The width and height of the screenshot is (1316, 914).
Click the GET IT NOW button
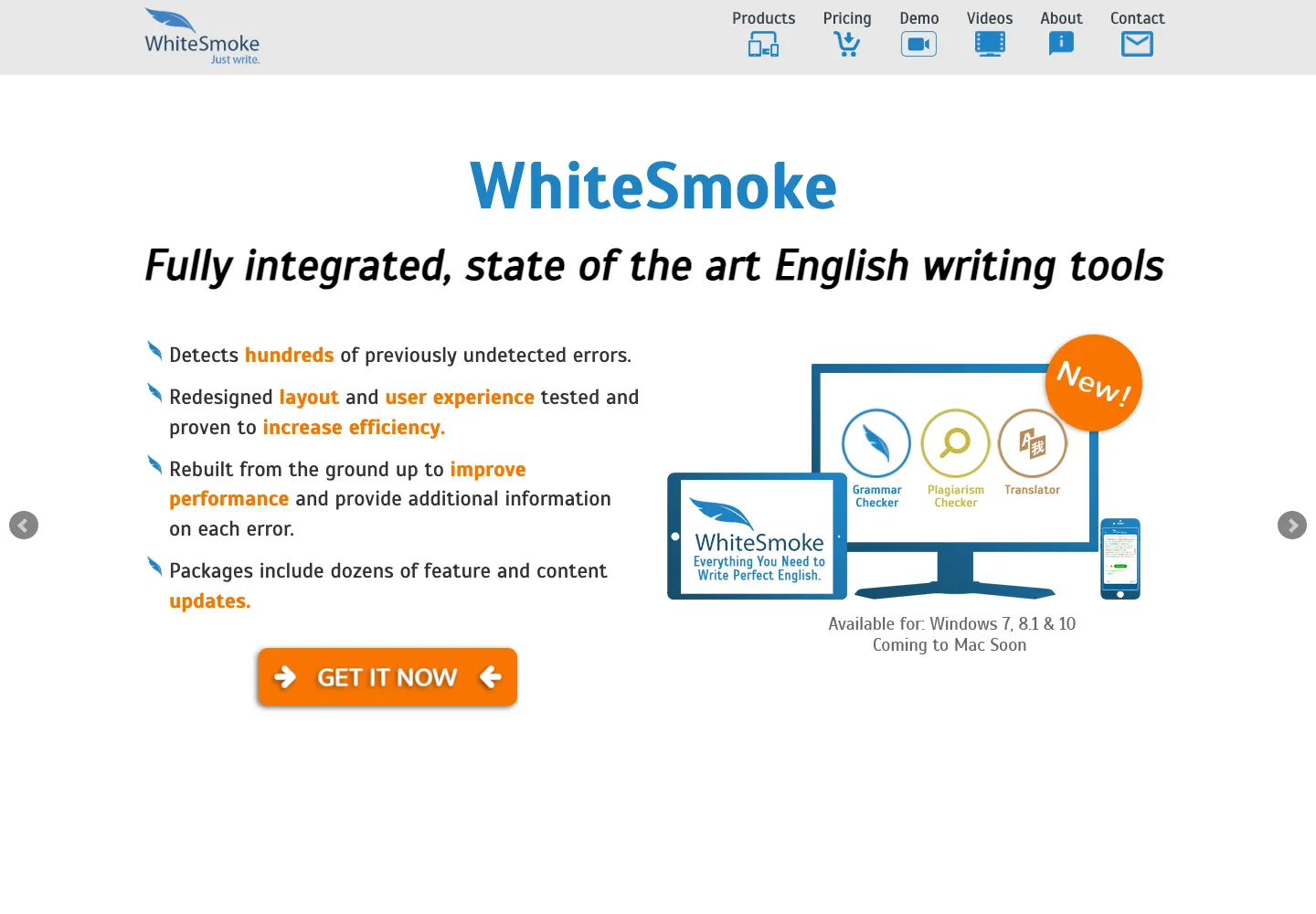[387, 677]
